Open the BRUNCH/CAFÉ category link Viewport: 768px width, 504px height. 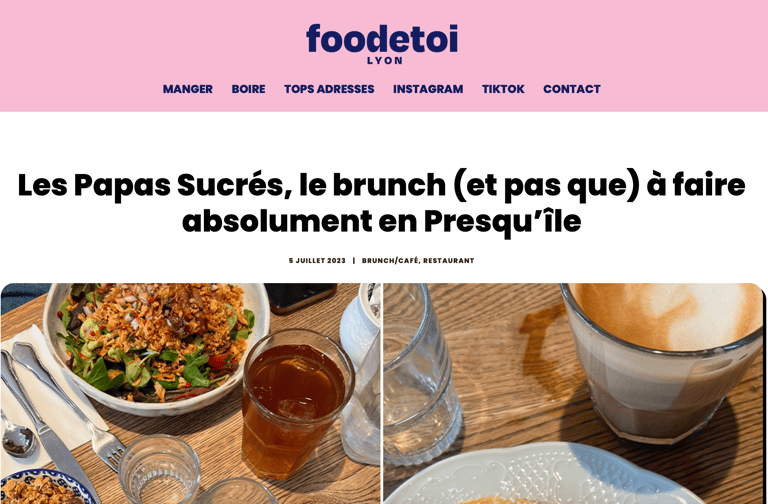click(390, 261)
